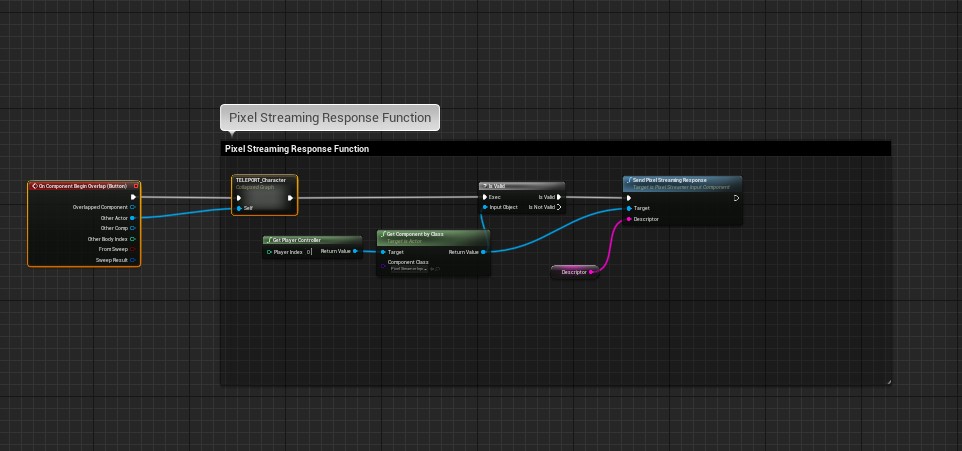This screenshot has height=451, width=962.
Task: Click Get Component by Class Return Value pin
Action: [x=483, y=252]
